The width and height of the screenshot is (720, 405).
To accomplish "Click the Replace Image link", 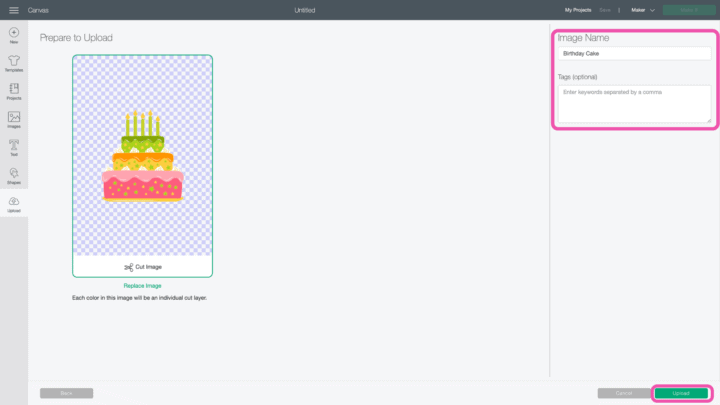I will (142, 286).
